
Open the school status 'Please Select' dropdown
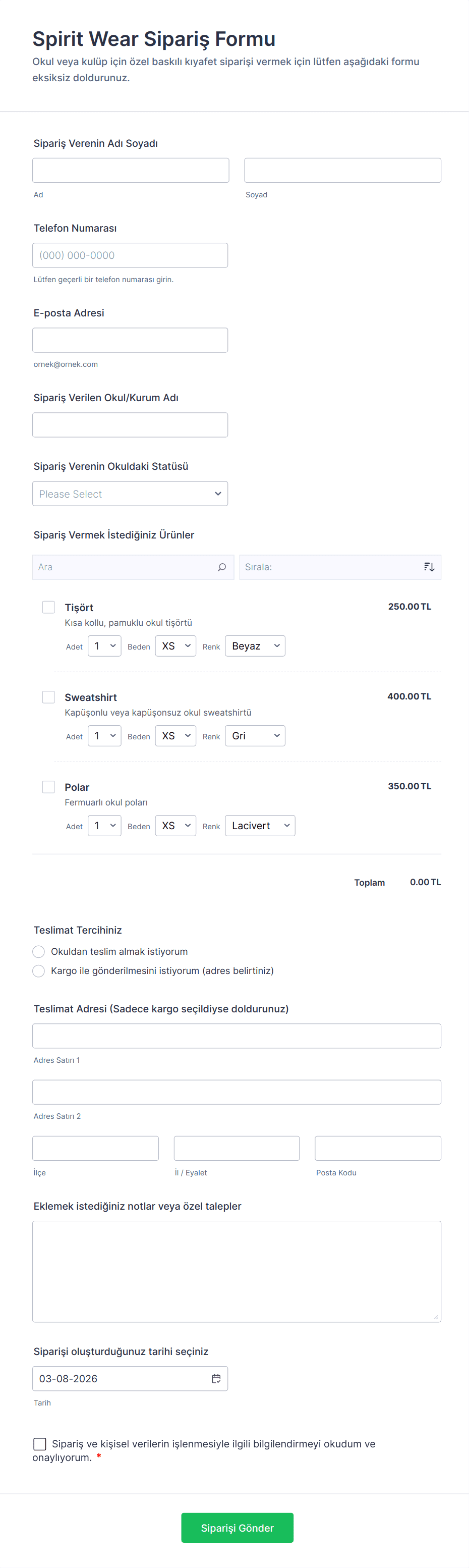tap(130, 494)
